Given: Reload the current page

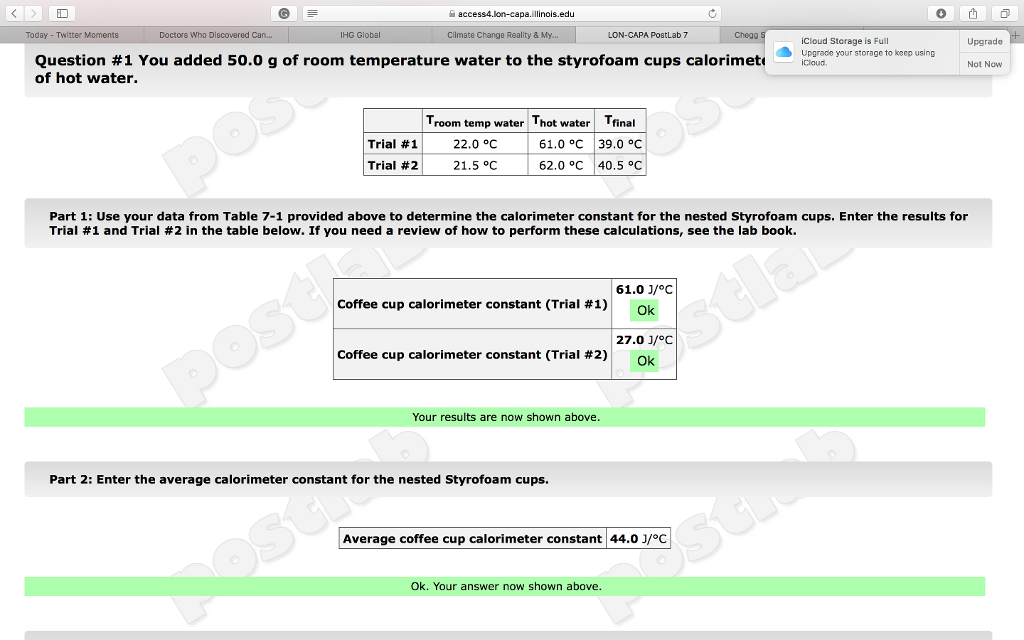Looking at the screenshot, I should click(712, 14).
